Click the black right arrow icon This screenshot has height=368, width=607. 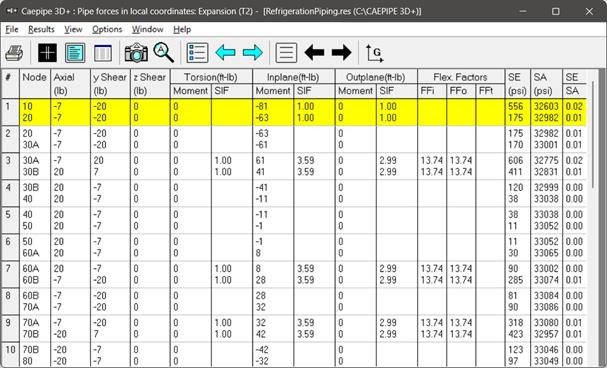coord(341,53)
